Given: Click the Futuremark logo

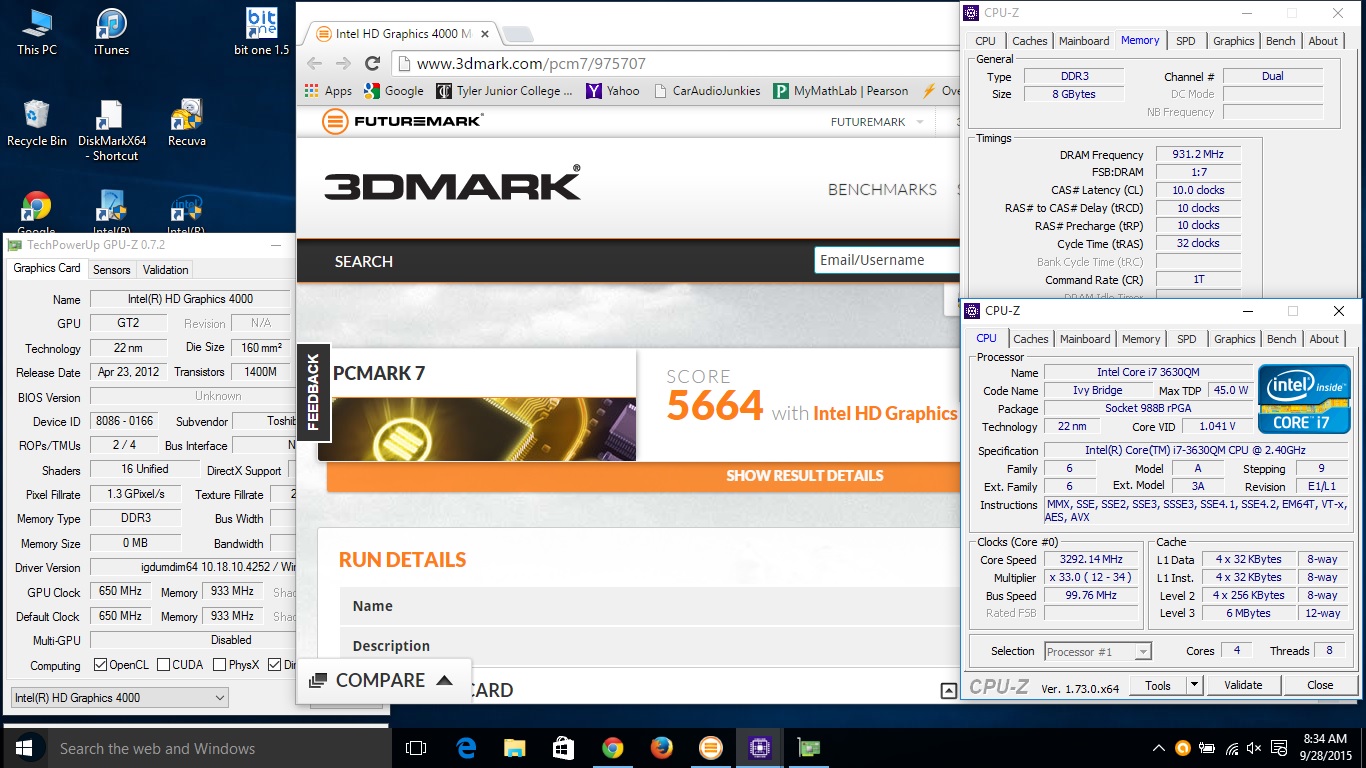Looking at the screenshot, I should 402,122.
